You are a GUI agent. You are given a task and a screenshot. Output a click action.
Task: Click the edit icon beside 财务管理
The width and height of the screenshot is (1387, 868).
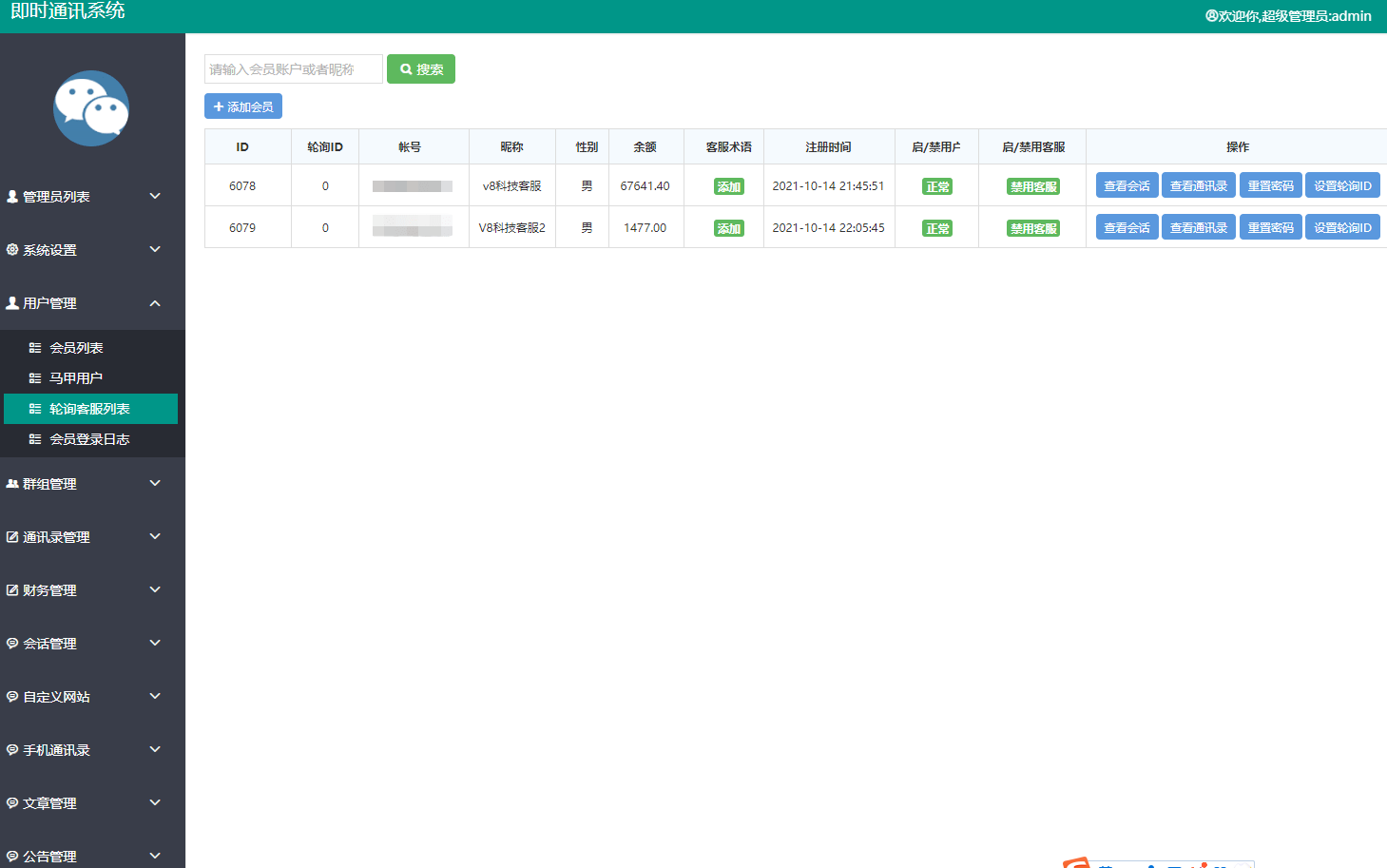coord(12,590)
